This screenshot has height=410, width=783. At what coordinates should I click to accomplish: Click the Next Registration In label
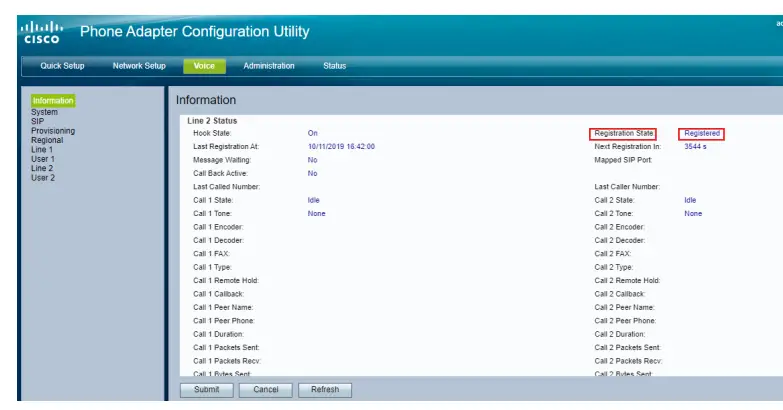click(628, 147)
